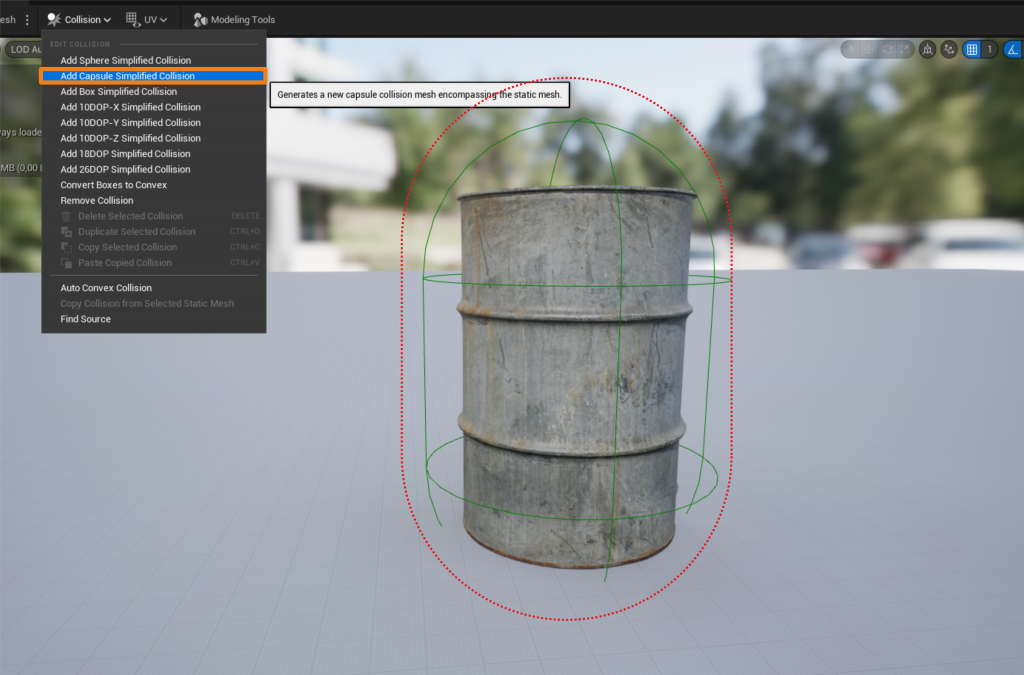Click the LOD Auto viewport button
Screen dimensions: 1024x675
[24, 50]
